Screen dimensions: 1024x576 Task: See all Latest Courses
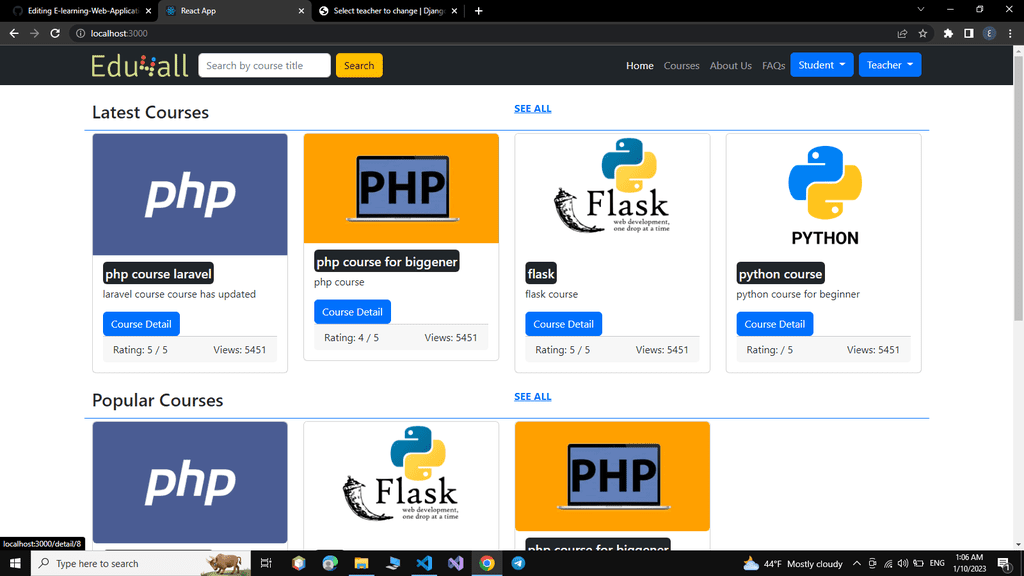[x=532, y=108]
